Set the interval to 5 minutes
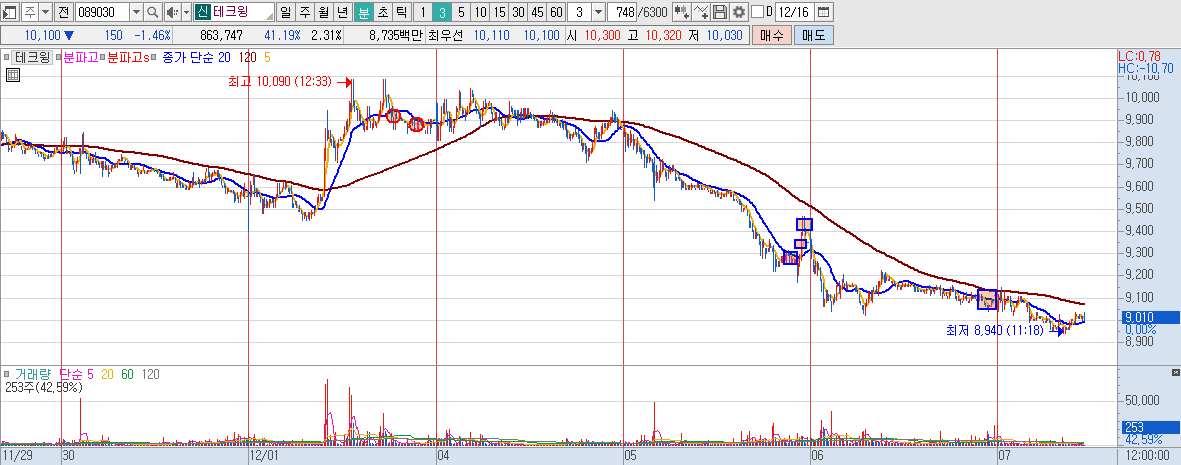Viewport: 1181px width, 465px height. click(461, 12)
